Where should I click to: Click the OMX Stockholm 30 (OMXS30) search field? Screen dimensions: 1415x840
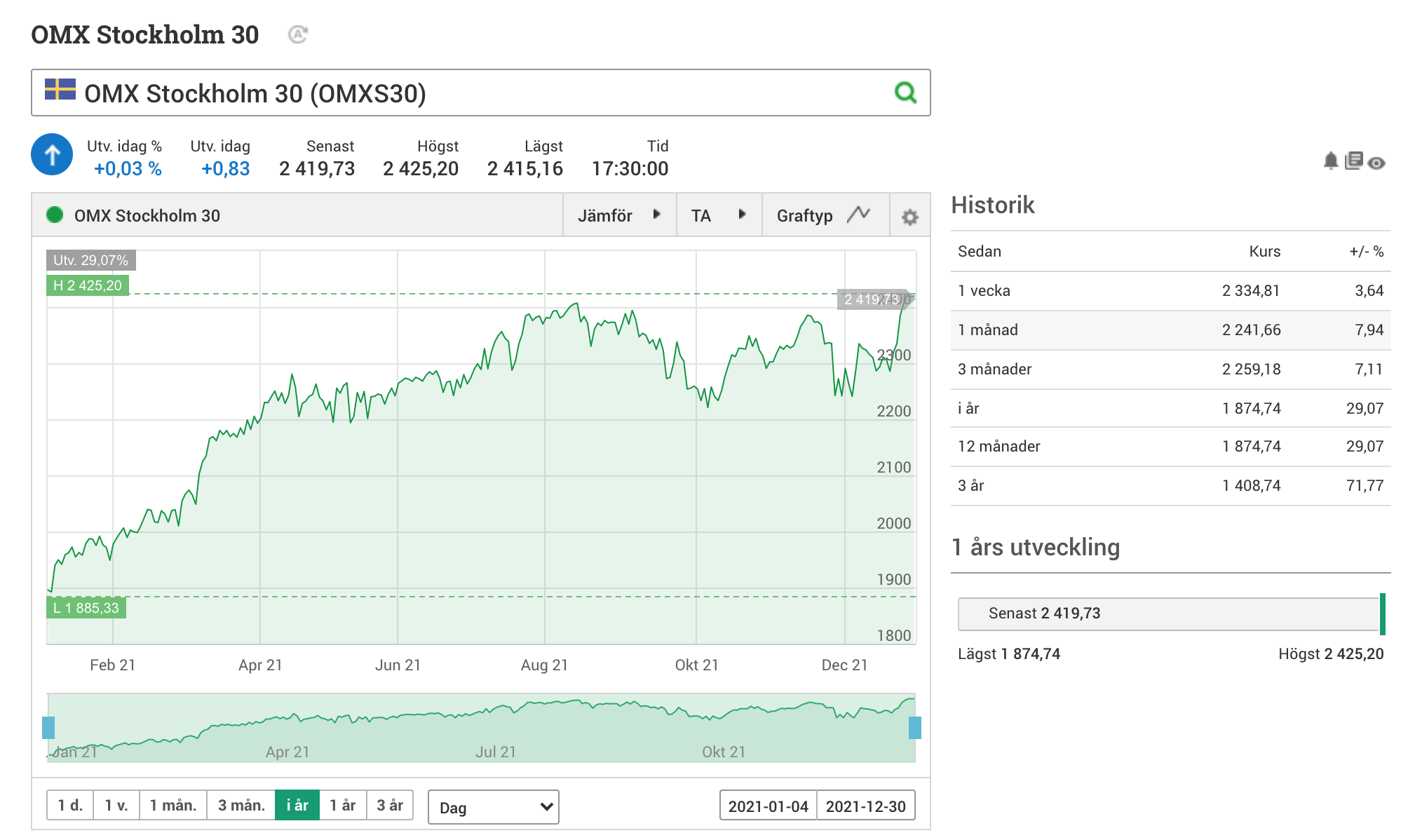pyautogui.click(x=481, y=93)
